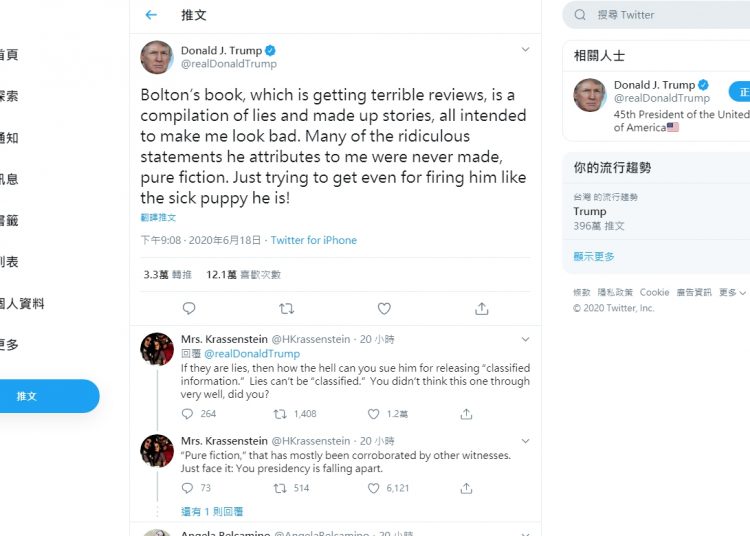The image size is (750, 536).
Task: Select the Trump trending topic
Action: 656,211
